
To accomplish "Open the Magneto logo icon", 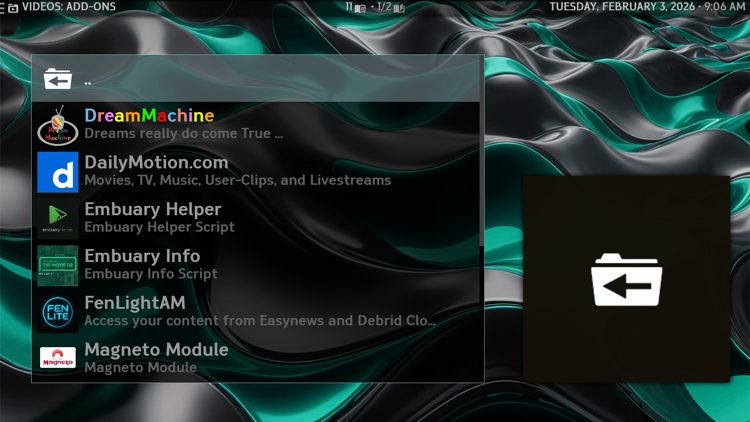I will [x=57, y=358].
